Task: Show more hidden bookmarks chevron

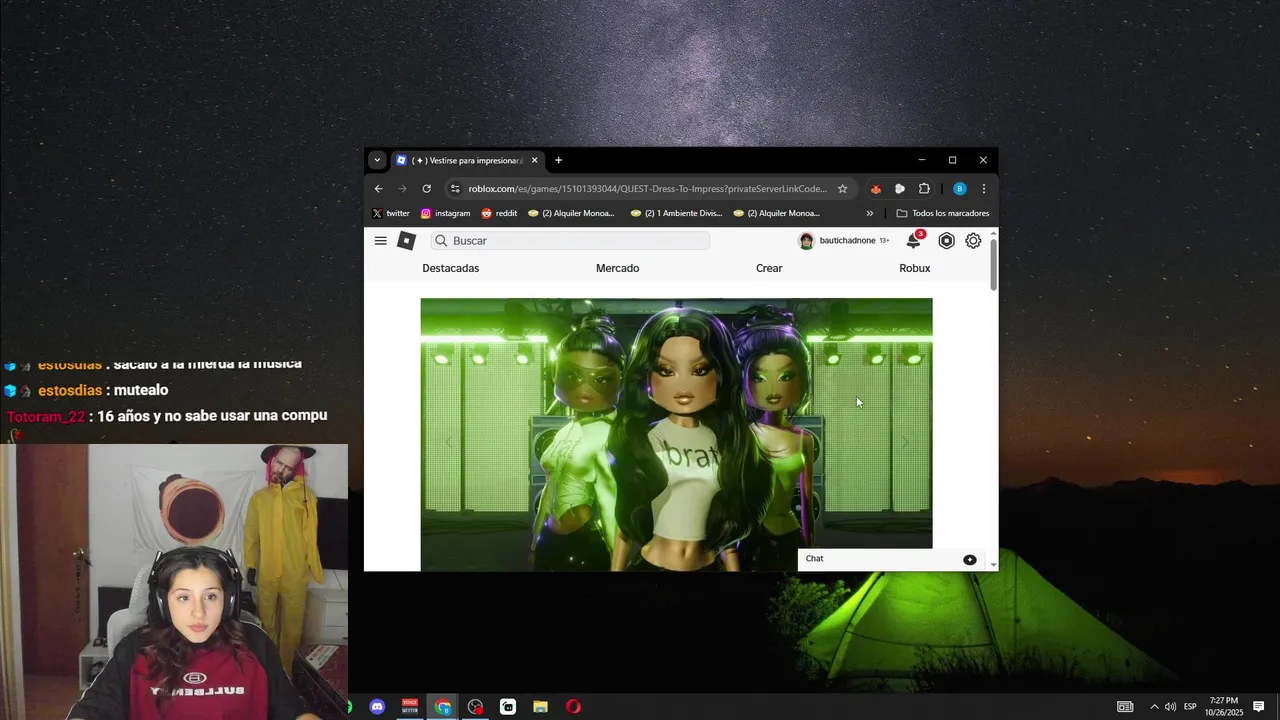Action: click(869, 213)
